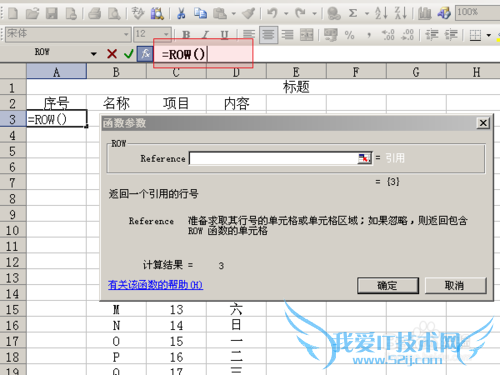Open the AutoSum functions dropdown arrow
500x375 pixels.
[367, 14]
